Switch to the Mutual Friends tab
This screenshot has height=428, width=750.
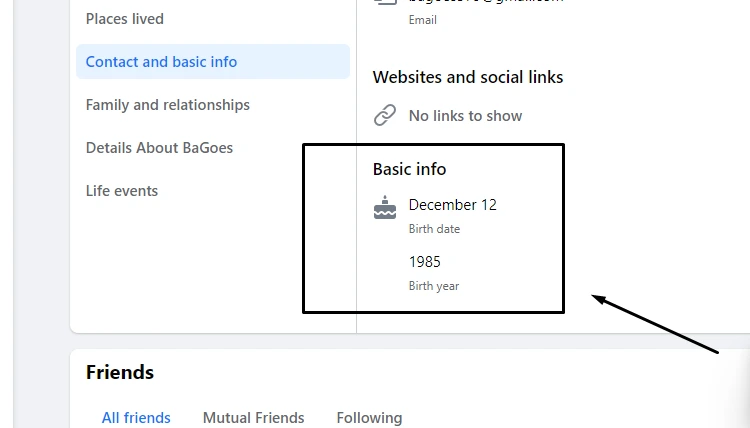tap(254, 417)
